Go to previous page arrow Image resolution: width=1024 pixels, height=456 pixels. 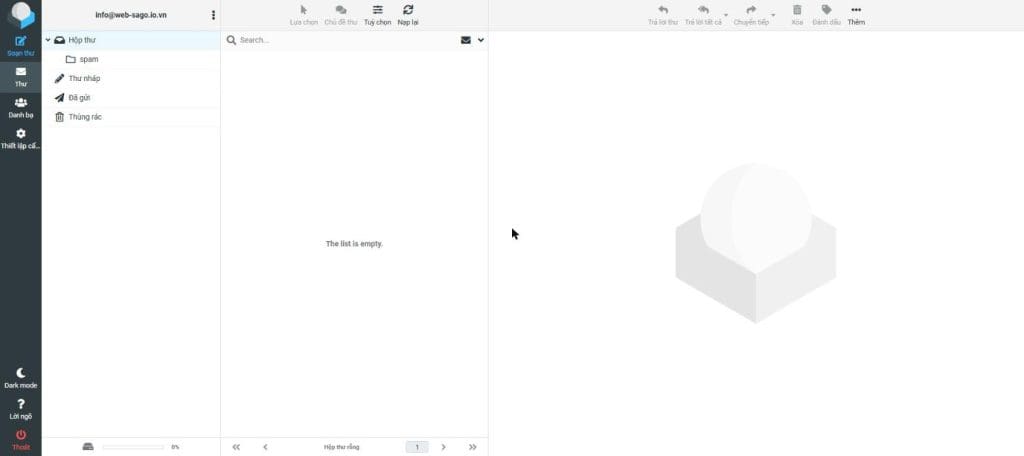[x=265, y=448]
